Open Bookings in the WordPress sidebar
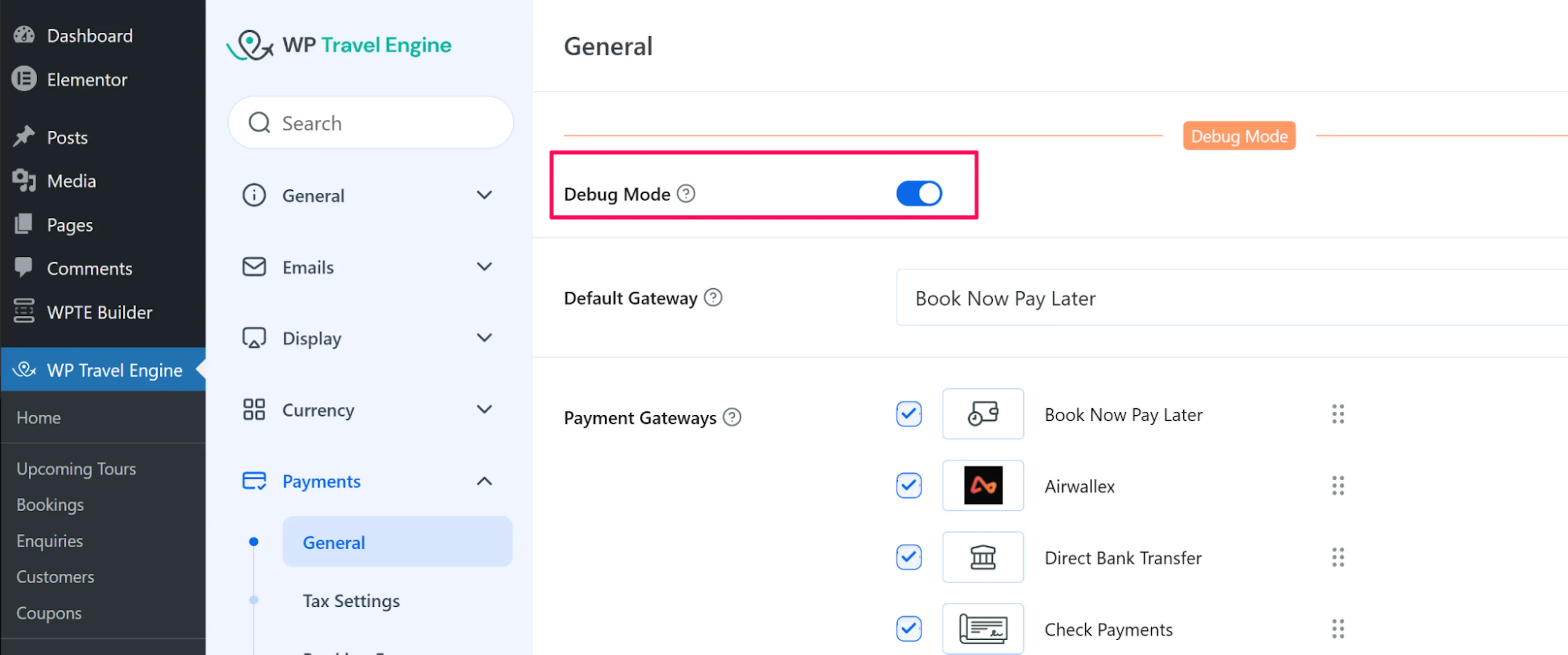1568x655 pixels. [50, 505]
